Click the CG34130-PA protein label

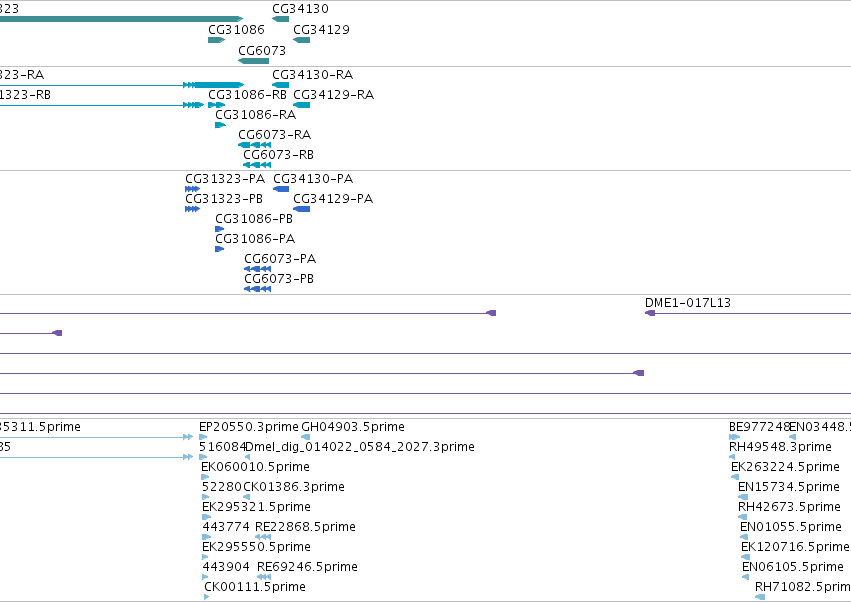click(313, 179)
